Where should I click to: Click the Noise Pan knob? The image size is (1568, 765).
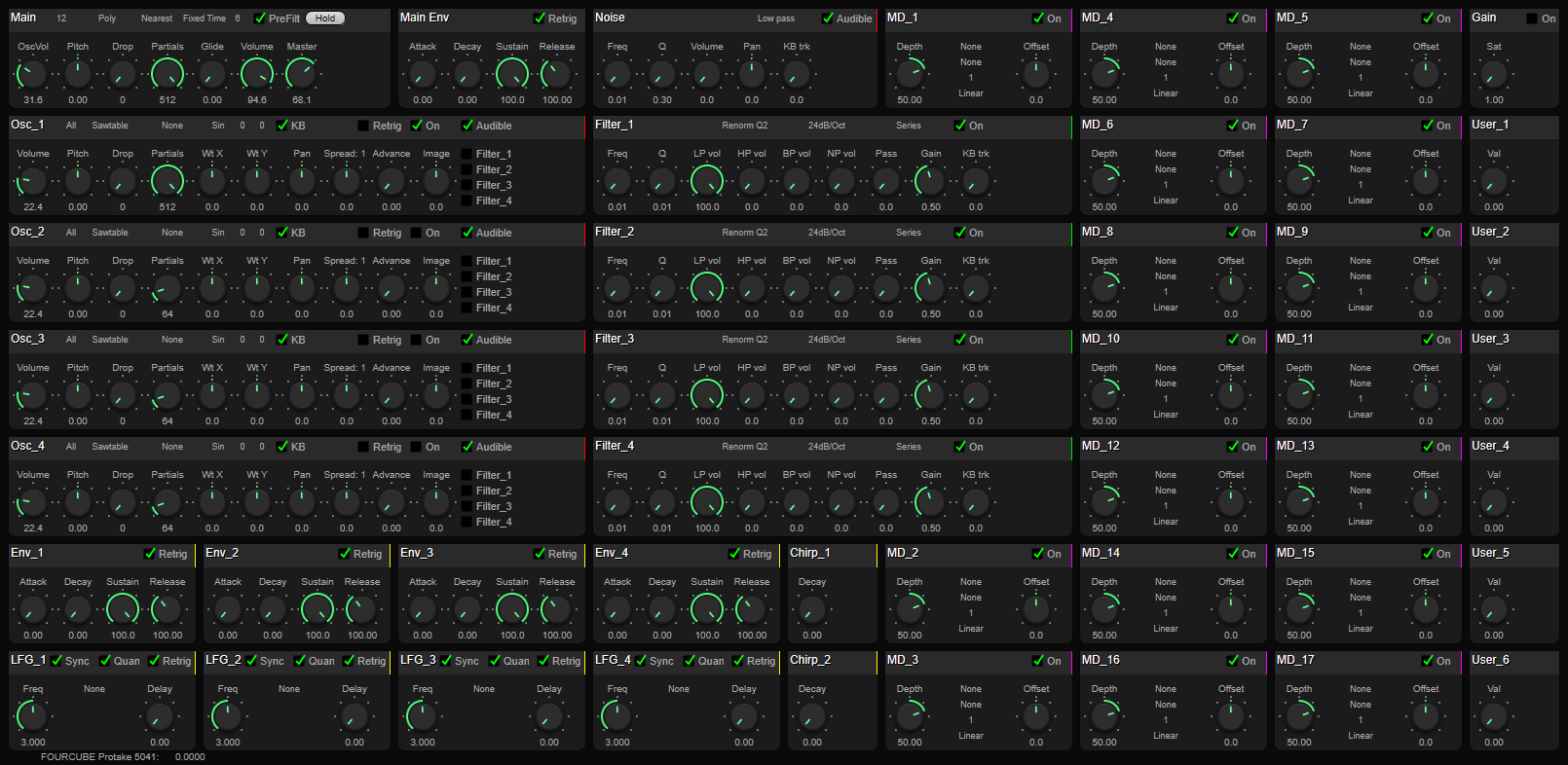point(752,73)
